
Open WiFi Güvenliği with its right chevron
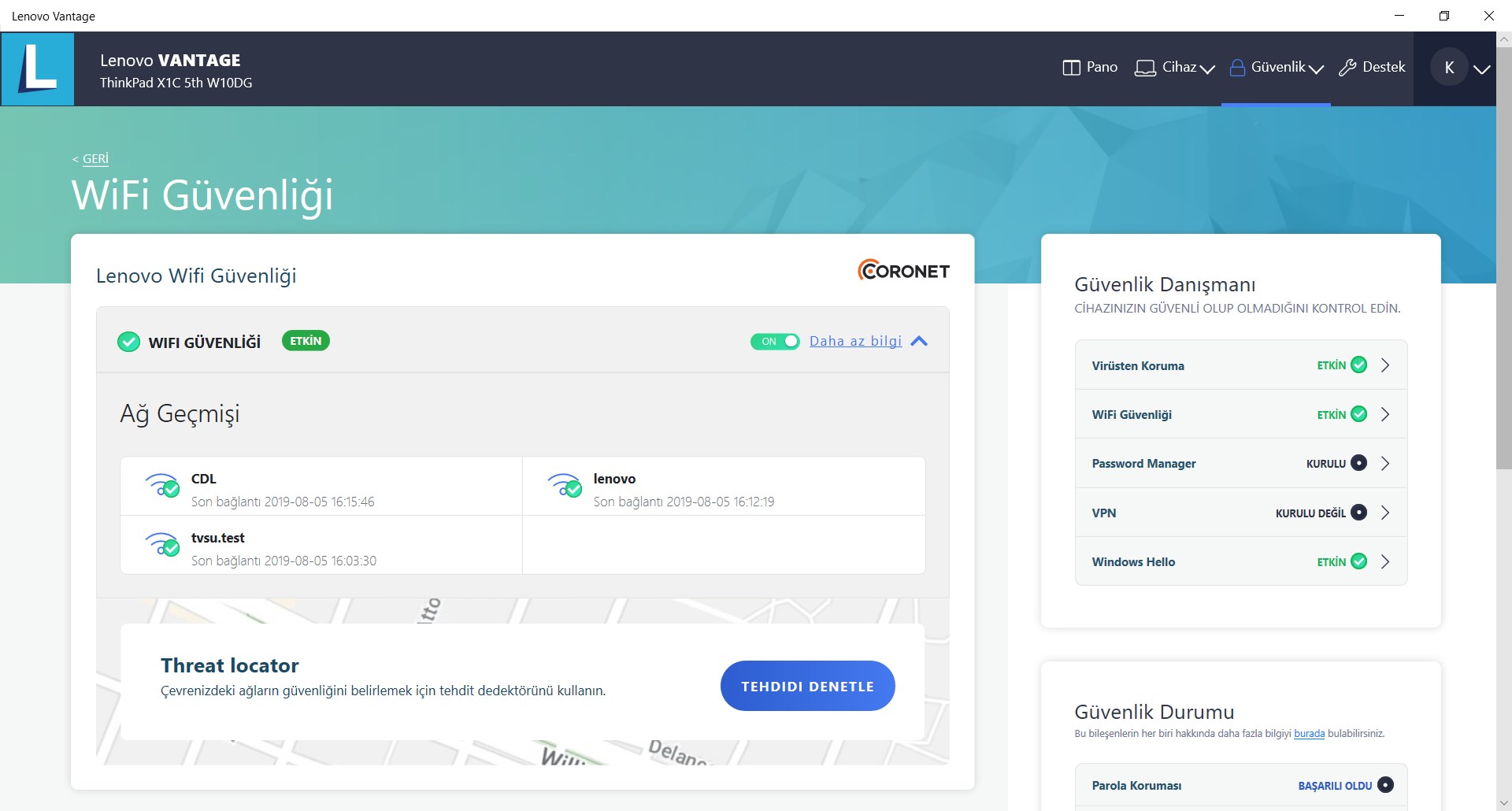[x=1385, y=414]
